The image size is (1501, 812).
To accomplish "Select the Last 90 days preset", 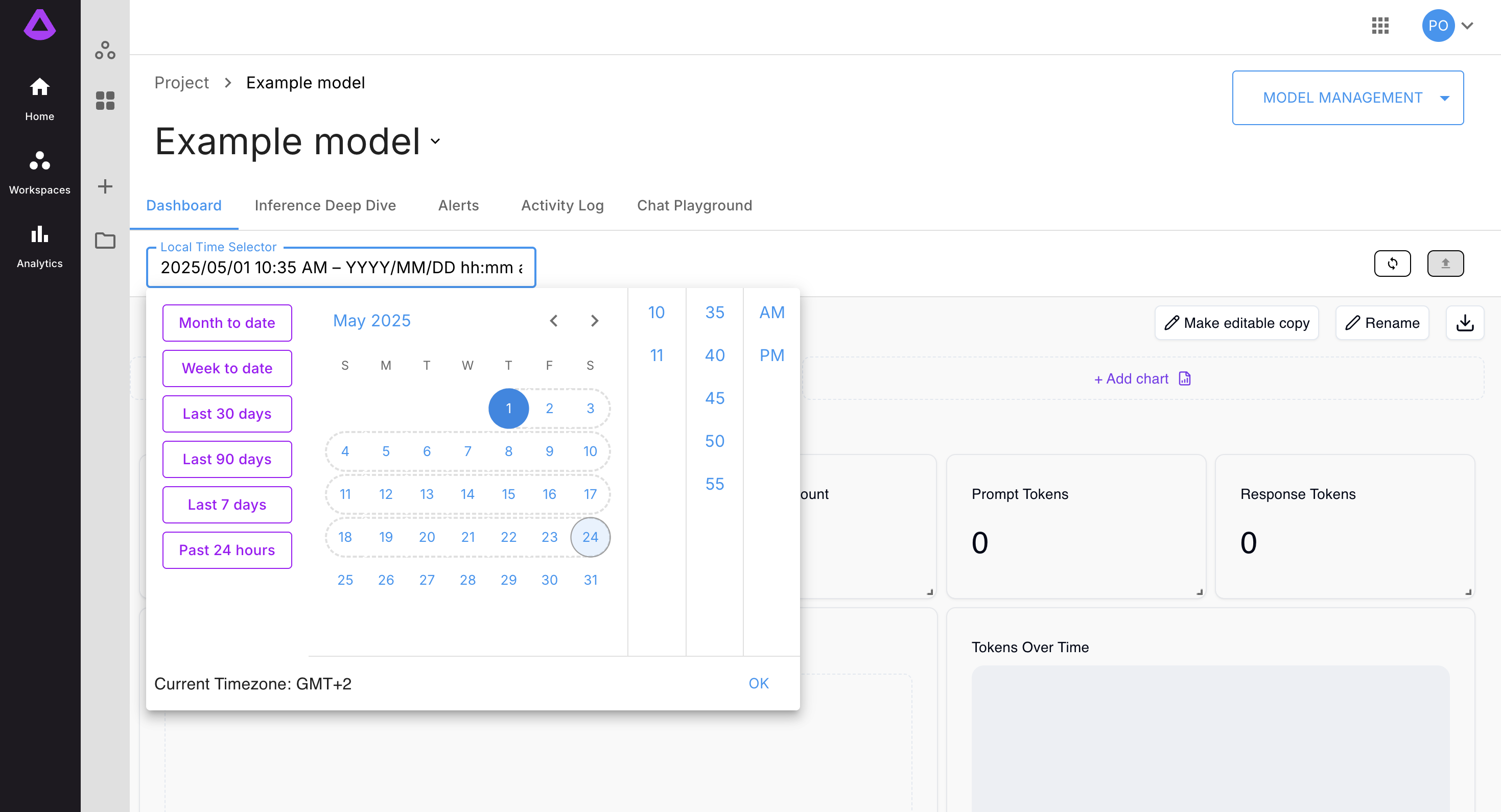I will pyautogui.click(x=227, y=459).
